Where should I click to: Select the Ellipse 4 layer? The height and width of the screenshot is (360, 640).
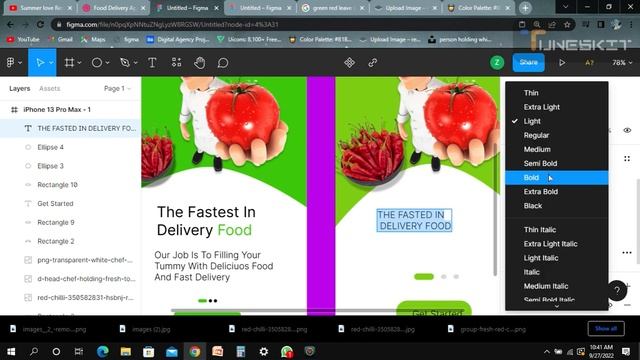click(71, 147)
